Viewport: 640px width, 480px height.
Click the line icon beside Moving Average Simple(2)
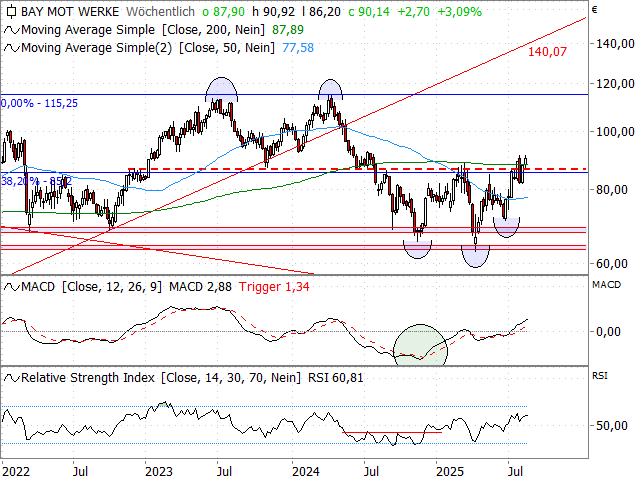11,48
